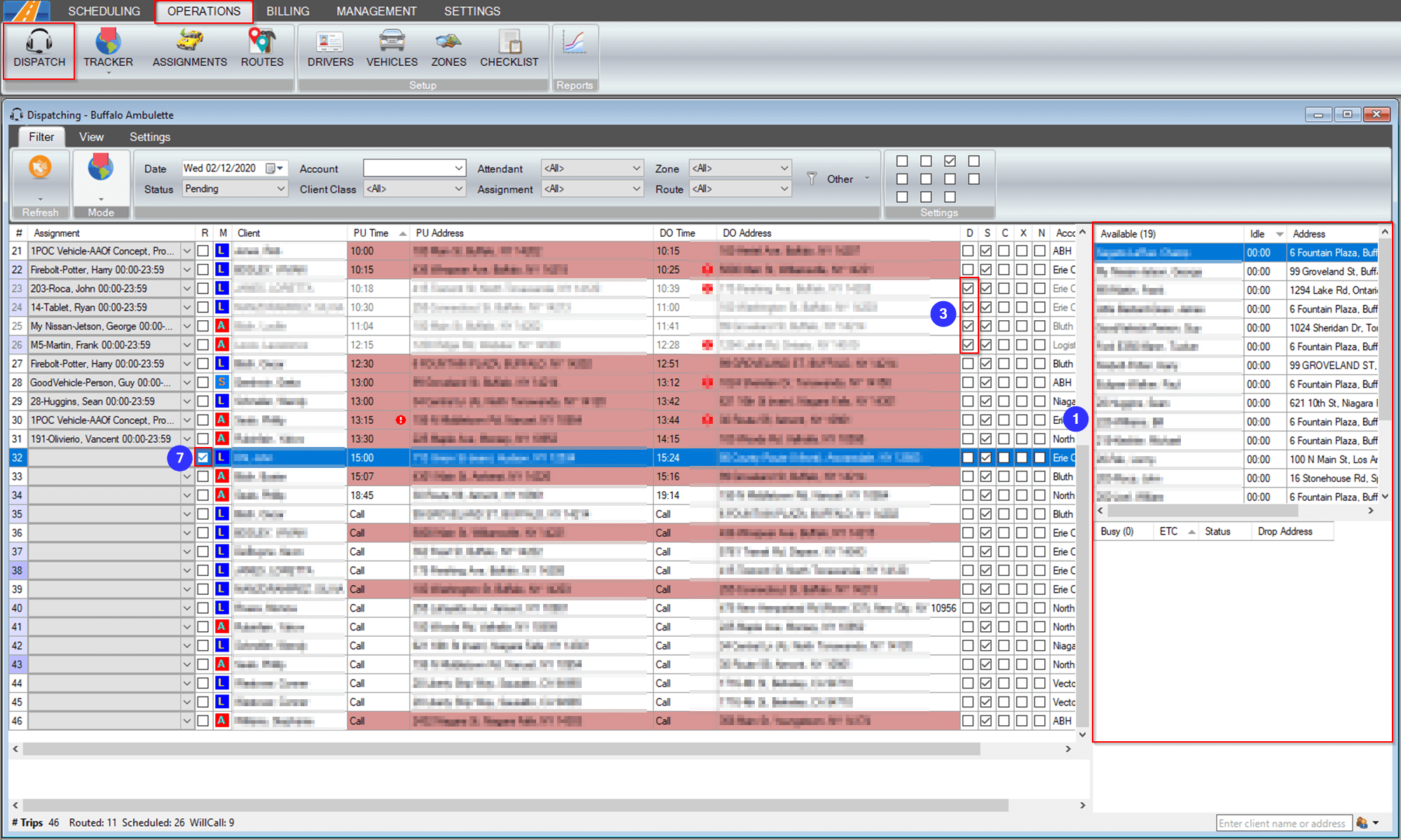
Task: Open the BILLING ribbon menu
Action: [287, 11]
